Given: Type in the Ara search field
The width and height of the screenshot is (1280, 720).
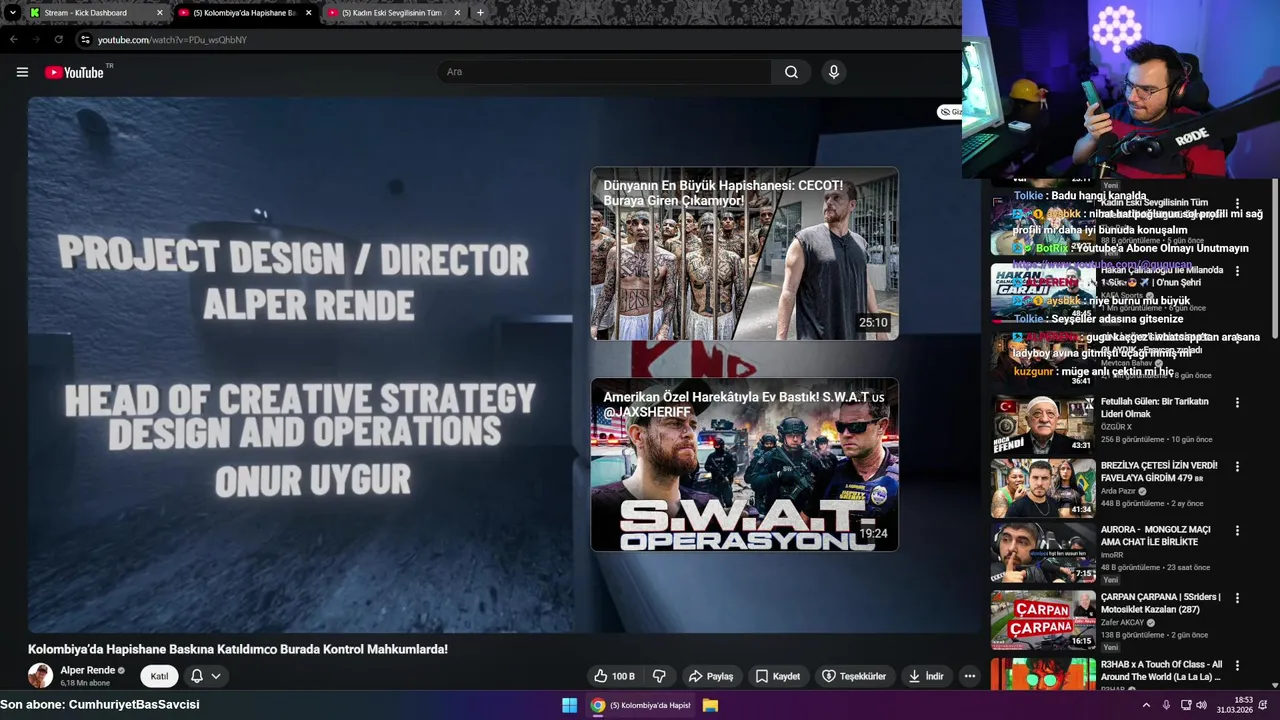Looking at the screenshot, I should pos(604,72).
